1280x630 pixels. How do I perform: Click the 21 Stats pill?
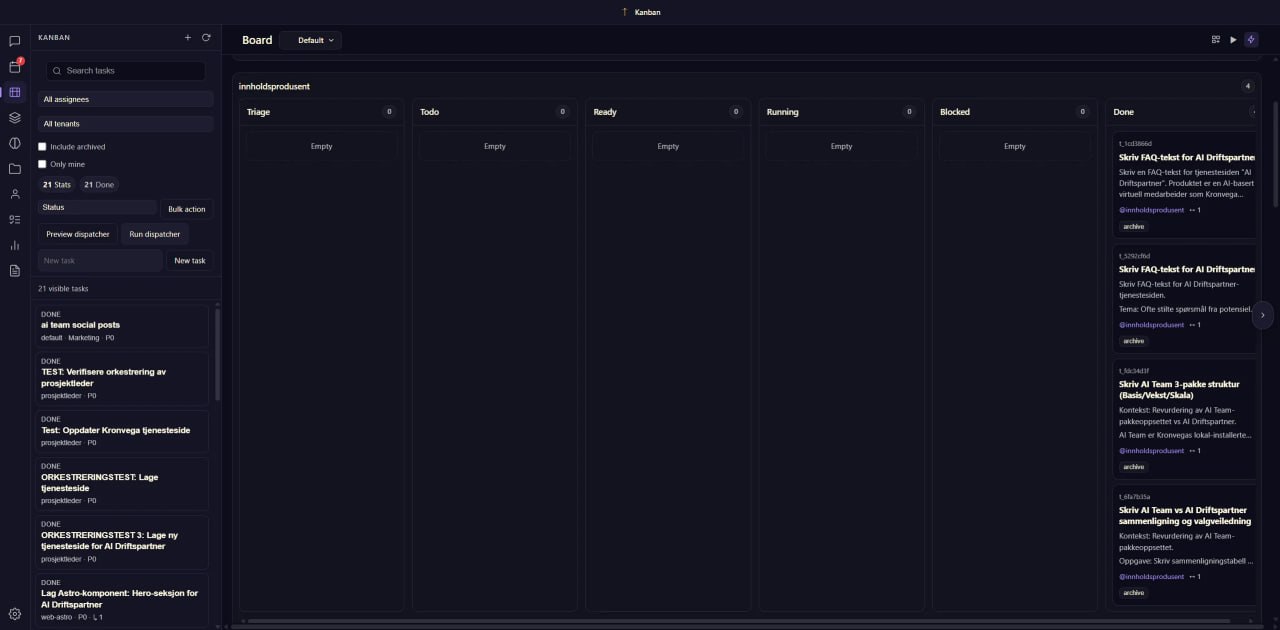click(57, 185)
